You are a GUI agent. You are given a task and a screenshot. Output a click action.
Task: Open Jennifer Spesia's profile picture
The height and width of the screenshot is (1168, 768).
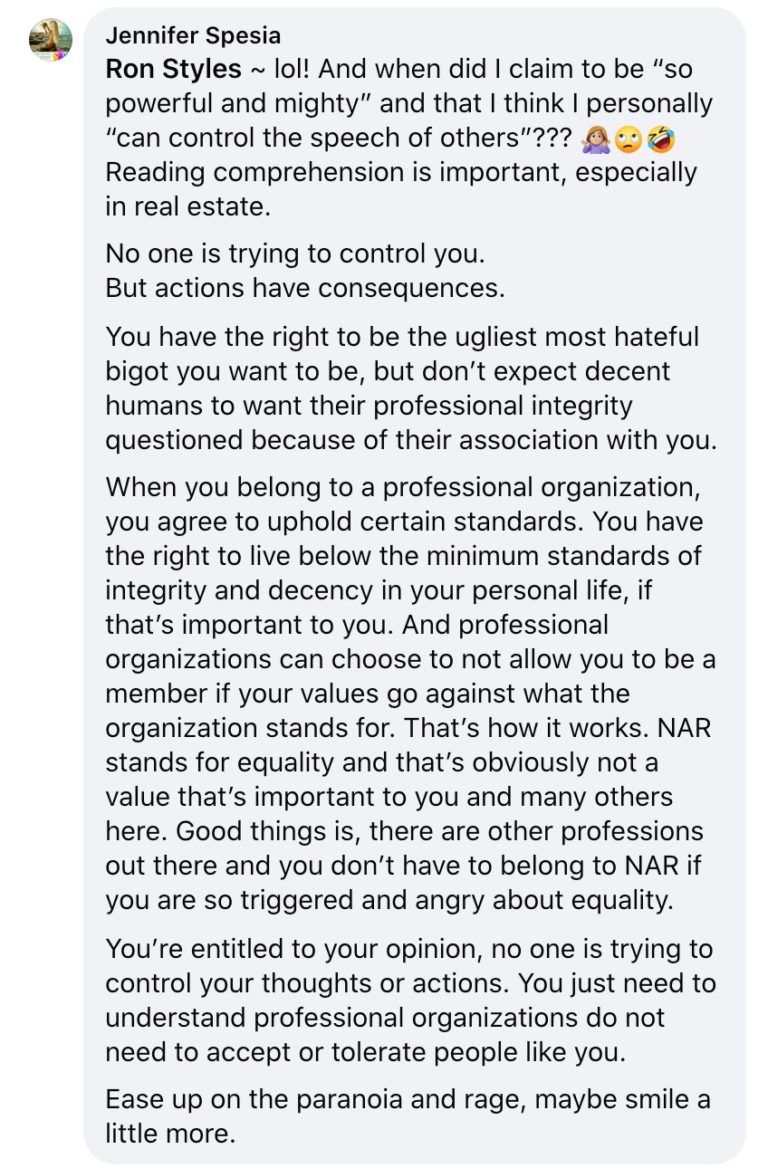click(x=51, y=39)
